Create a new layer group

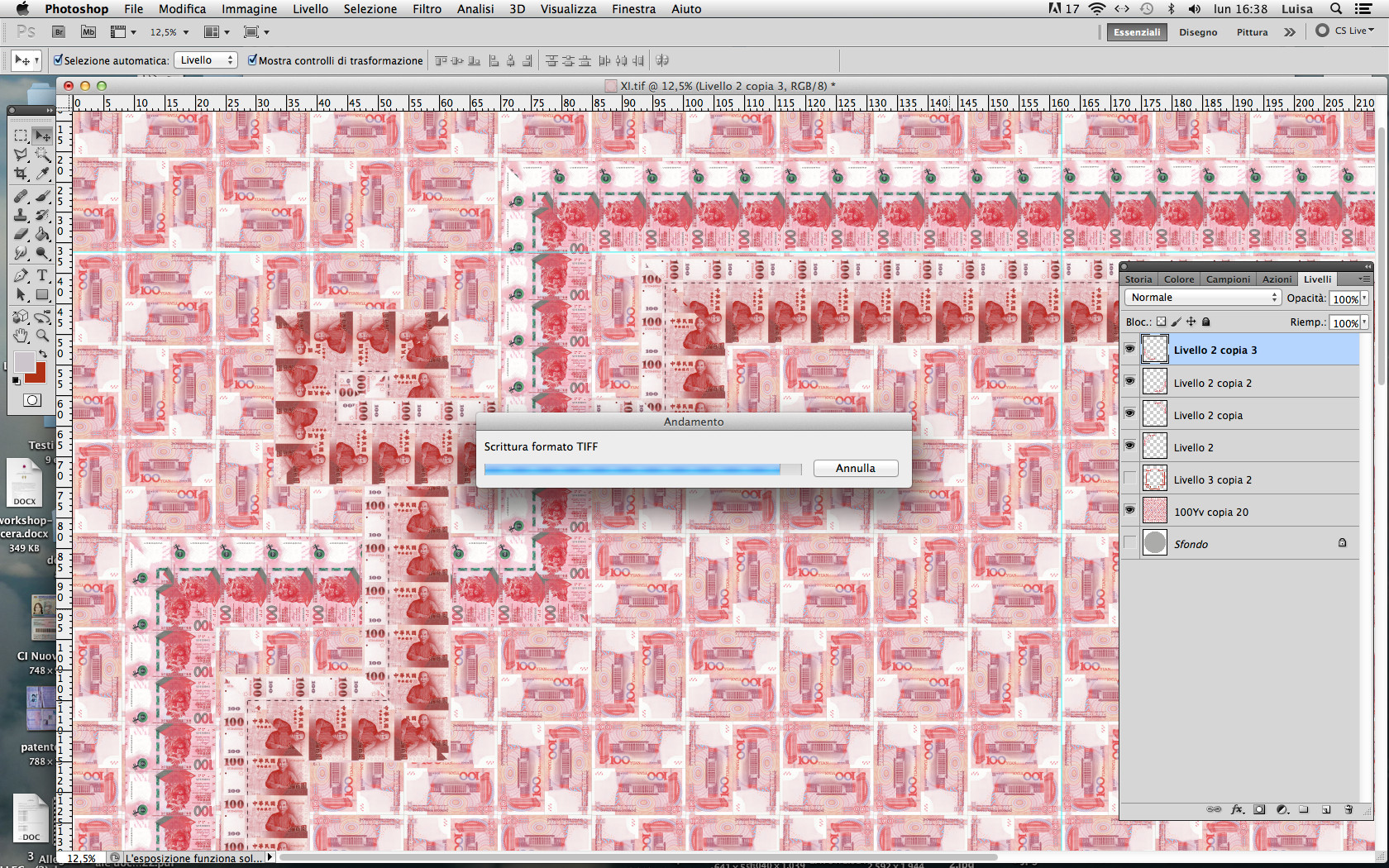[1304, 809]
